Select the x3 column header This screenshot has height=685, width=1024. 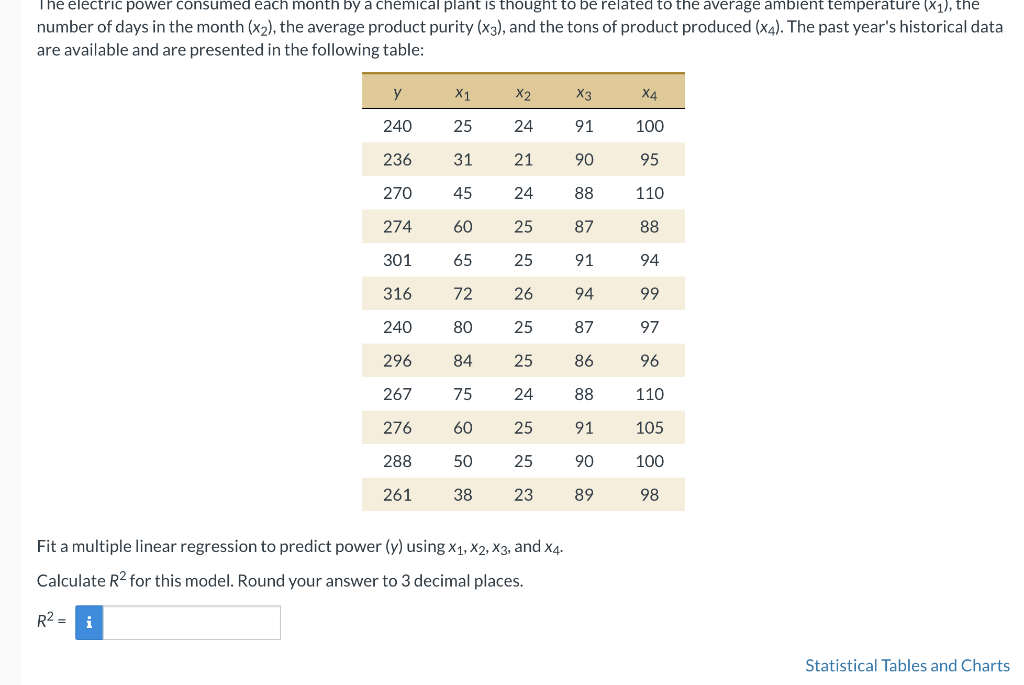coord(585,91)
